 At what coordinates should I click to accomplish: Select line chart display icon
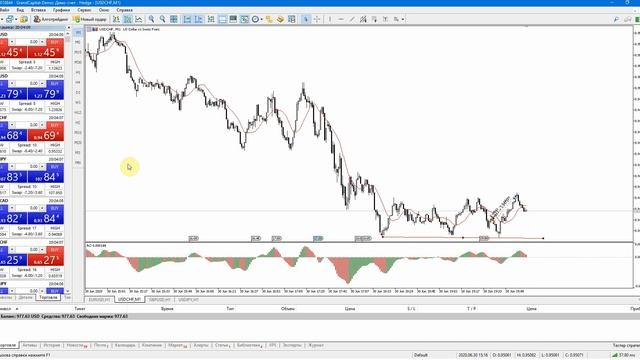[x=139, y=19]
